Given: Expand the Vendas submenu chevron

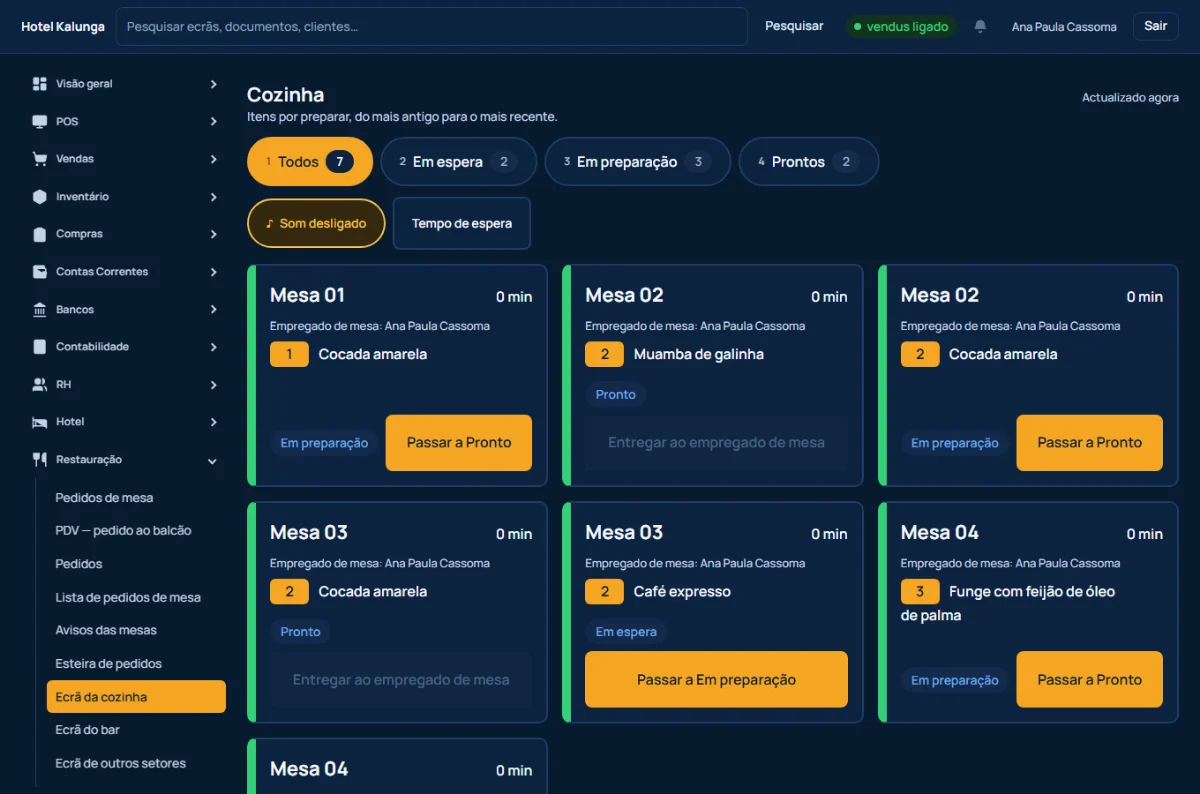Looking at the screenshot, I should (213, 159).
